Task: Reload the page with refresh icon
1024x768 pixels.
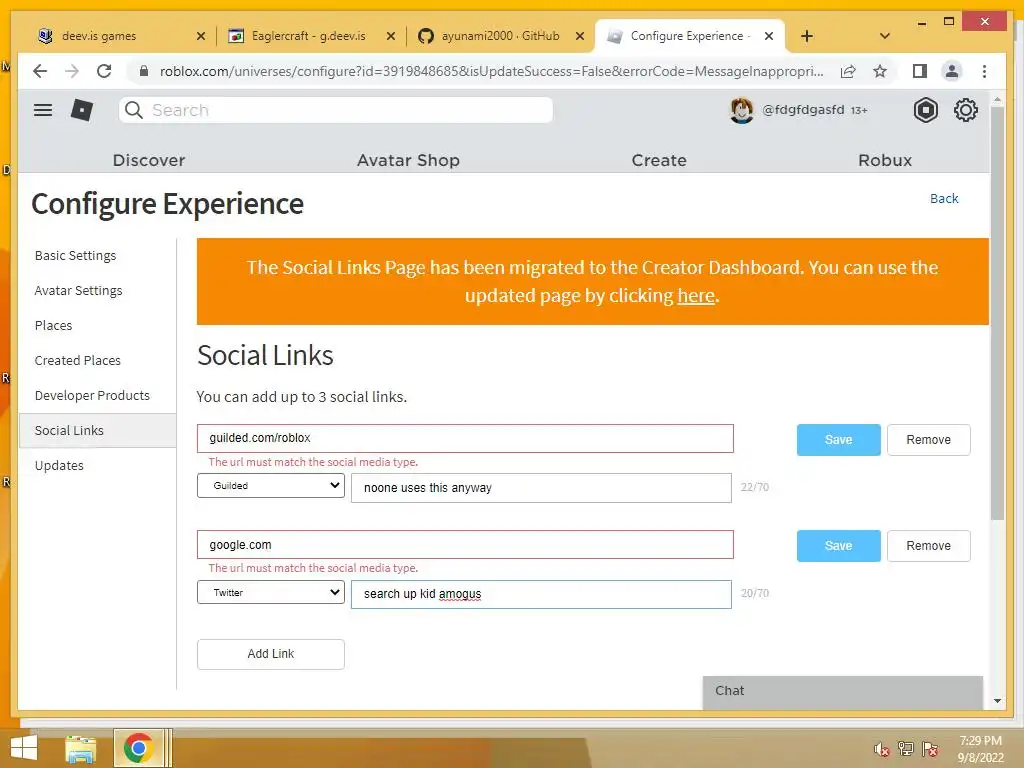Action: (x=104, y=71)
